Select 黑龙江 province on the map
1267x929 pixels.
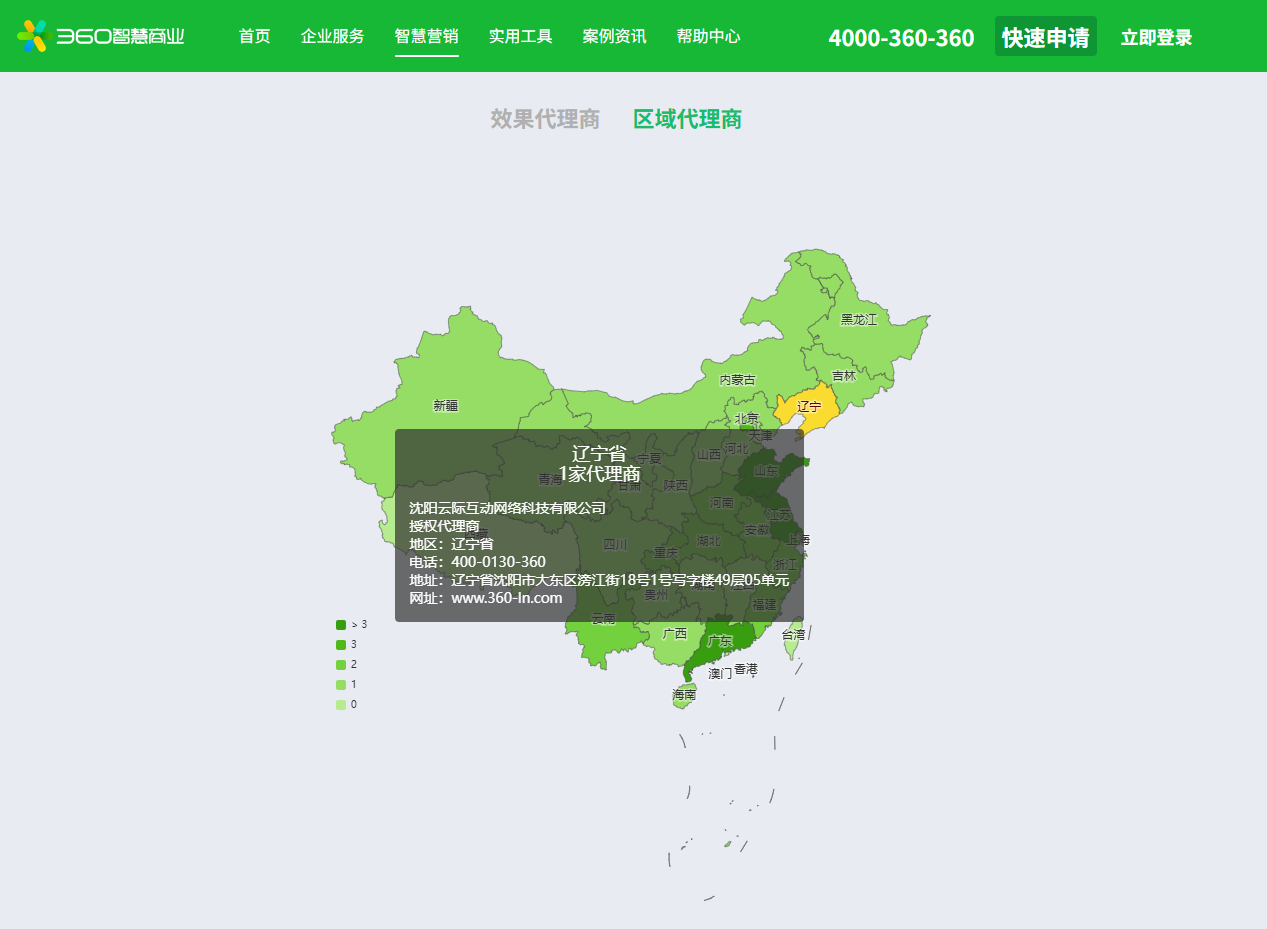858,319
